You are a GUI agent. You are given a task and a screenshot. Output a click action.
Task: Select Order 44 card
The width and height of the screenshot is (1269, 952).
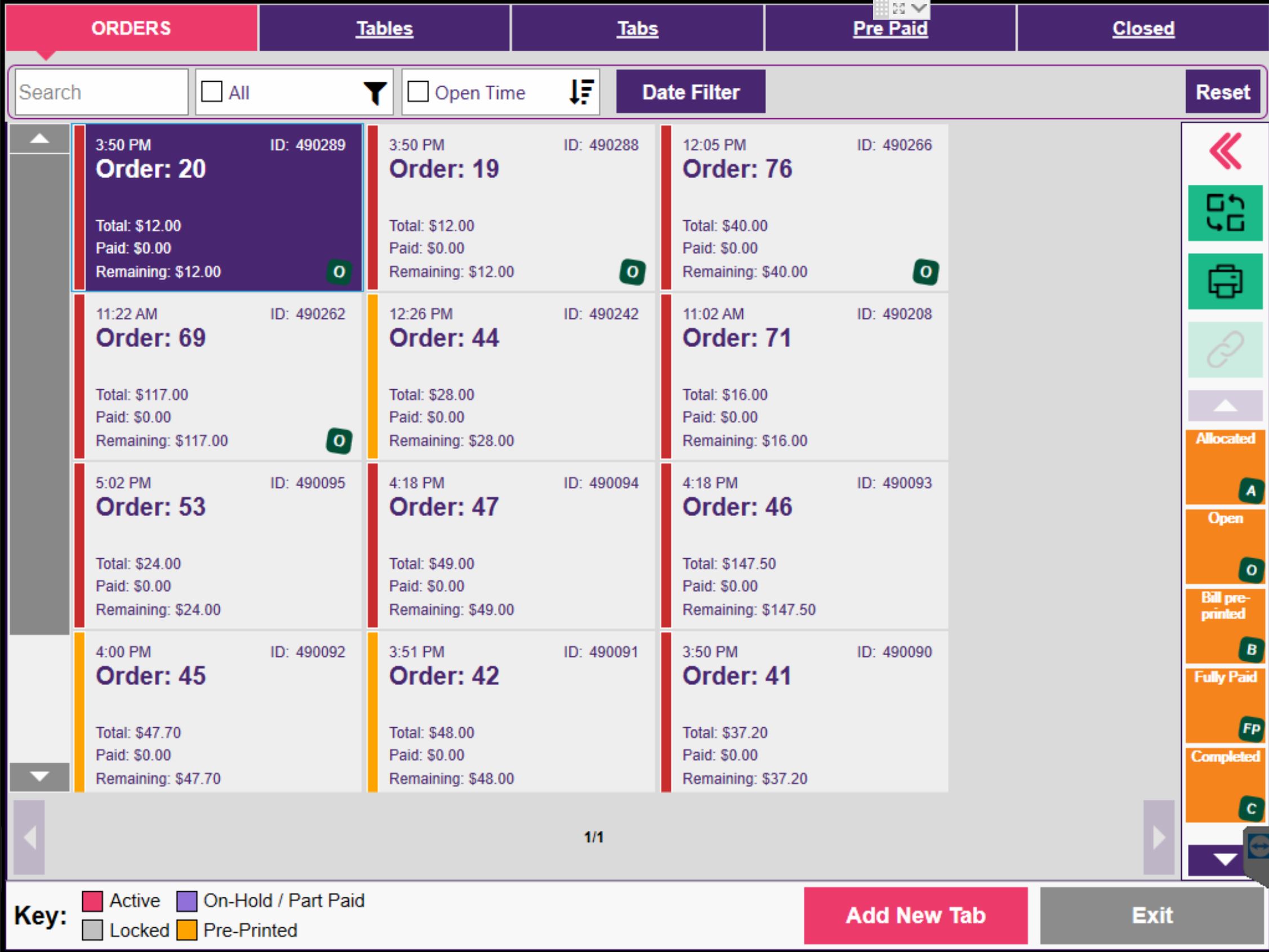coord(511,376)
